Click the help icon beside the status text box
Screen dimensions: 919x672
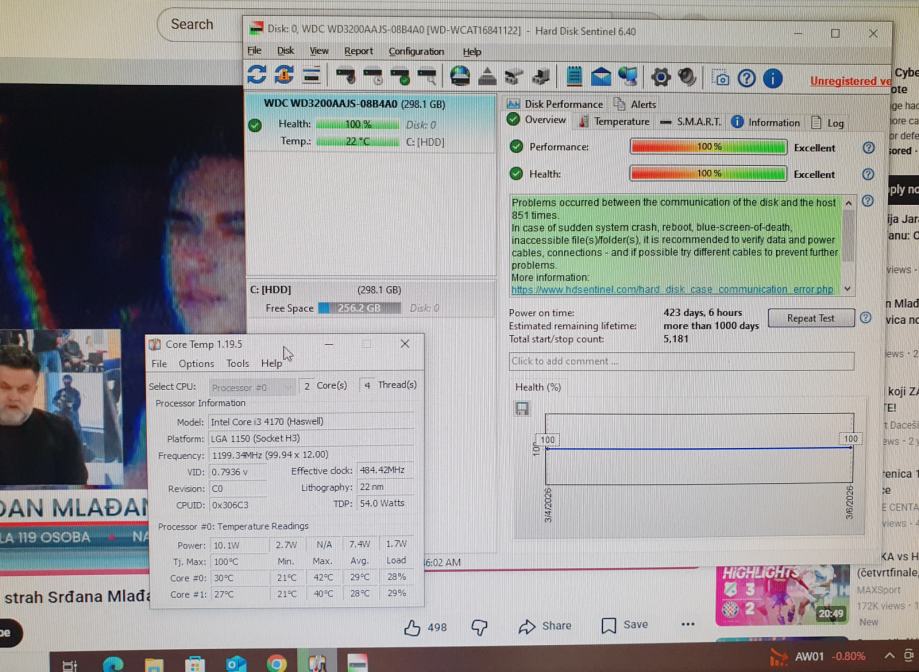click(x=868, y=201)
